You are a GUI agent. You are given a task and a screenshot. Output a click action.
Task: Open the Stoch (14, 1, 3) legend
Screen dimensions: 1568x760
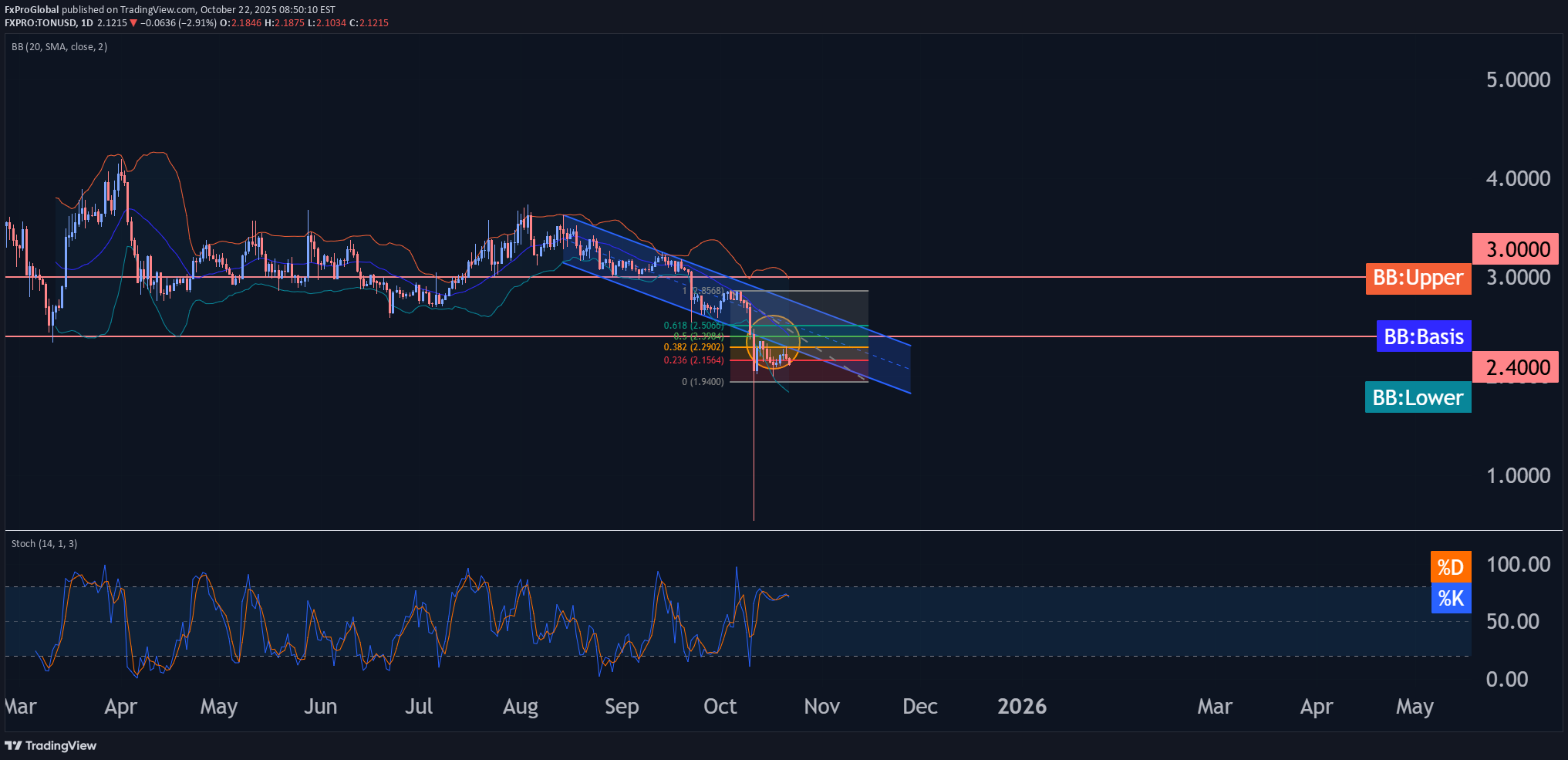pyautogui.click(x=44, y=544)
